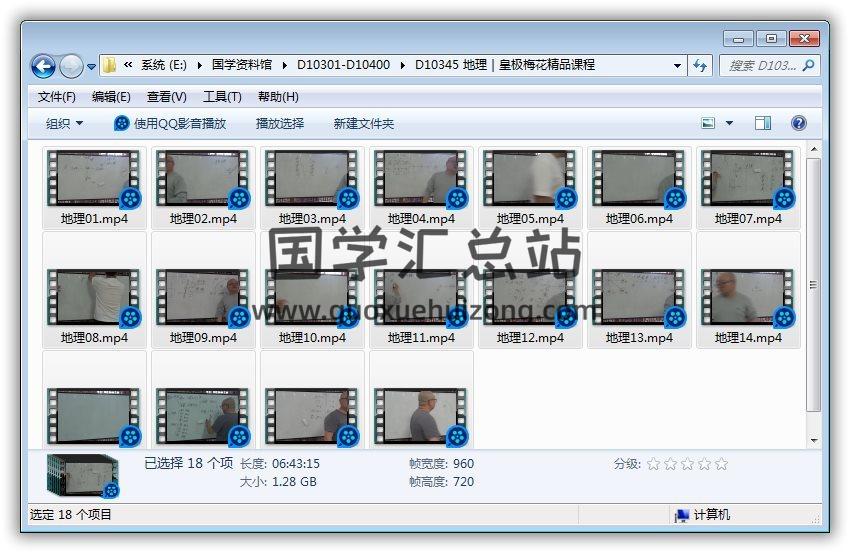
Task: Click the refresh button beside the address bar
Action: click(701, 65)
